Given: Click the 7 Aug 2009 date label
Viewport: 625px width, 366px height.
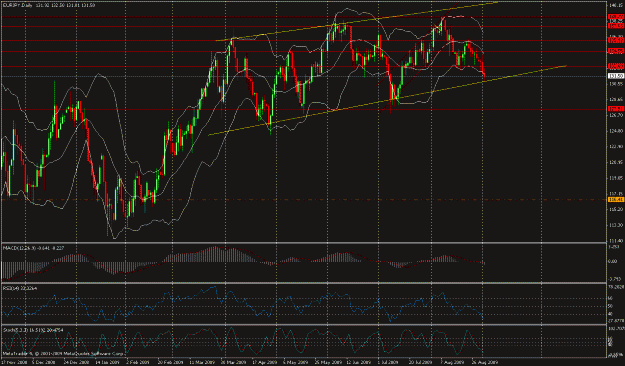Looking at the screenshot, I should [452, 362].
